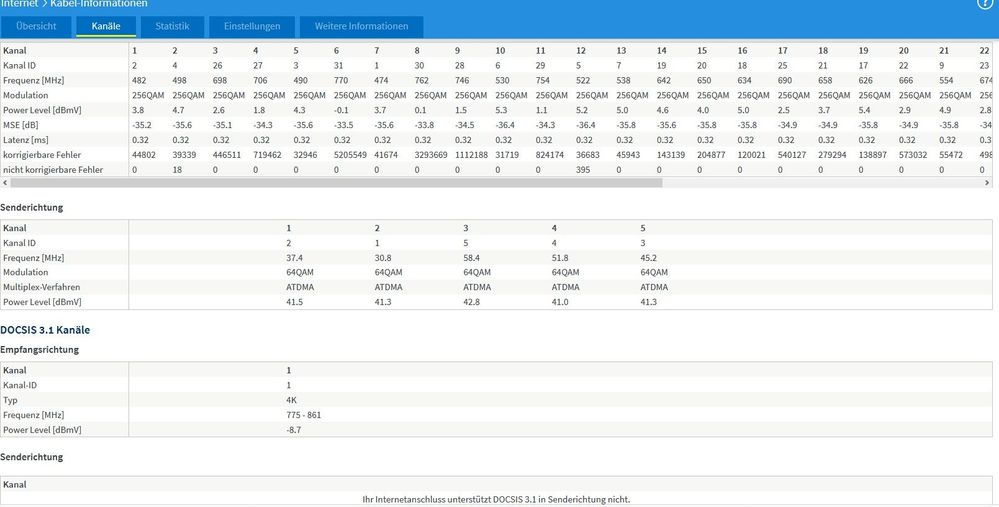This screenshot has height=507, width=999.
Task: Click the horizontal scrollbar thumb
Action: click(336, 182)
